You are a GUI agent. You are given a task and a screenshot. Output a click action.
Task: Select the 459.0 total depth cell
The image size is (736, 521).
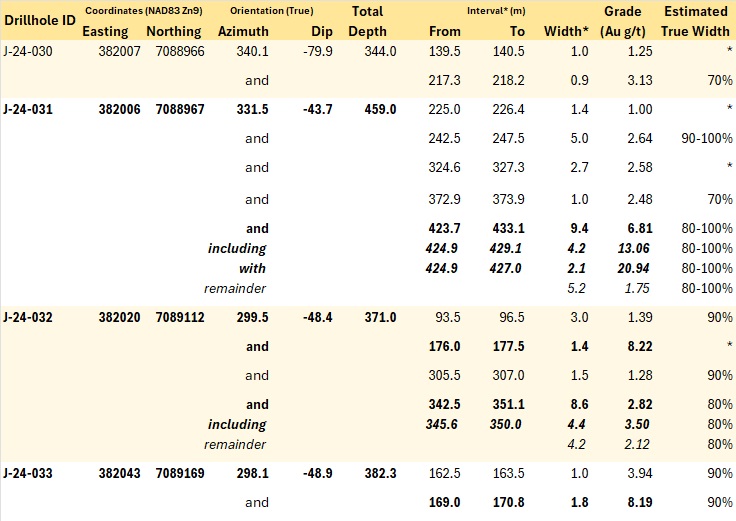click(x=380, y=109)
